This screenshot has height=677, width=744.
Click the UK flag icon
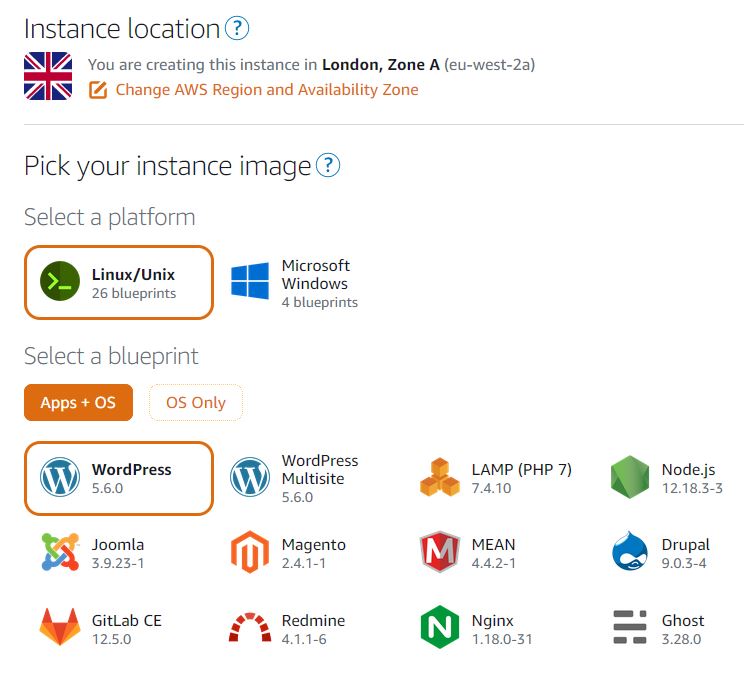(48, 76)
